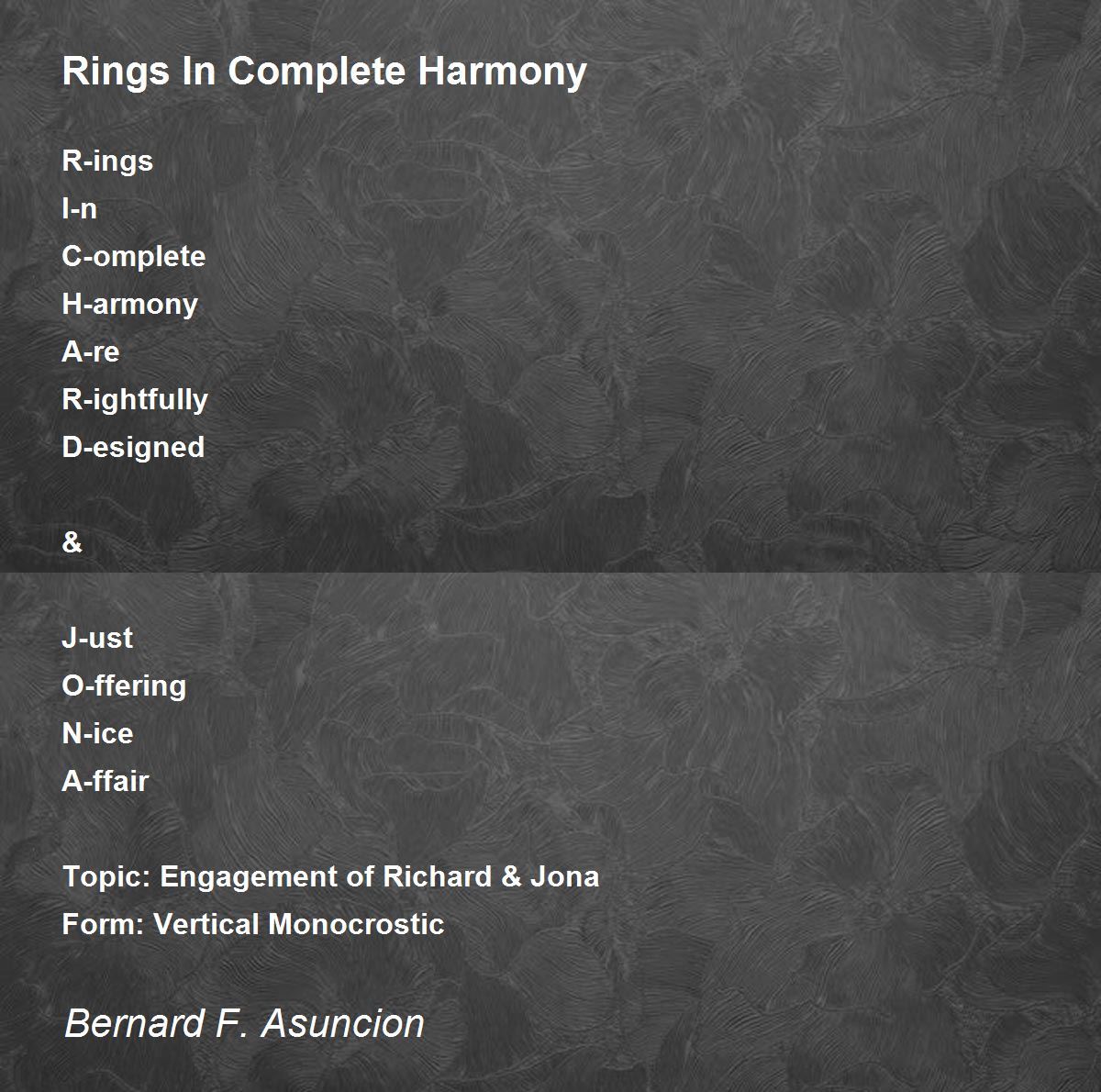Screen dimensions: 1101x1092
Task: Click the author name Bernard F. Asuncion
Action: tap(244, 1023)
